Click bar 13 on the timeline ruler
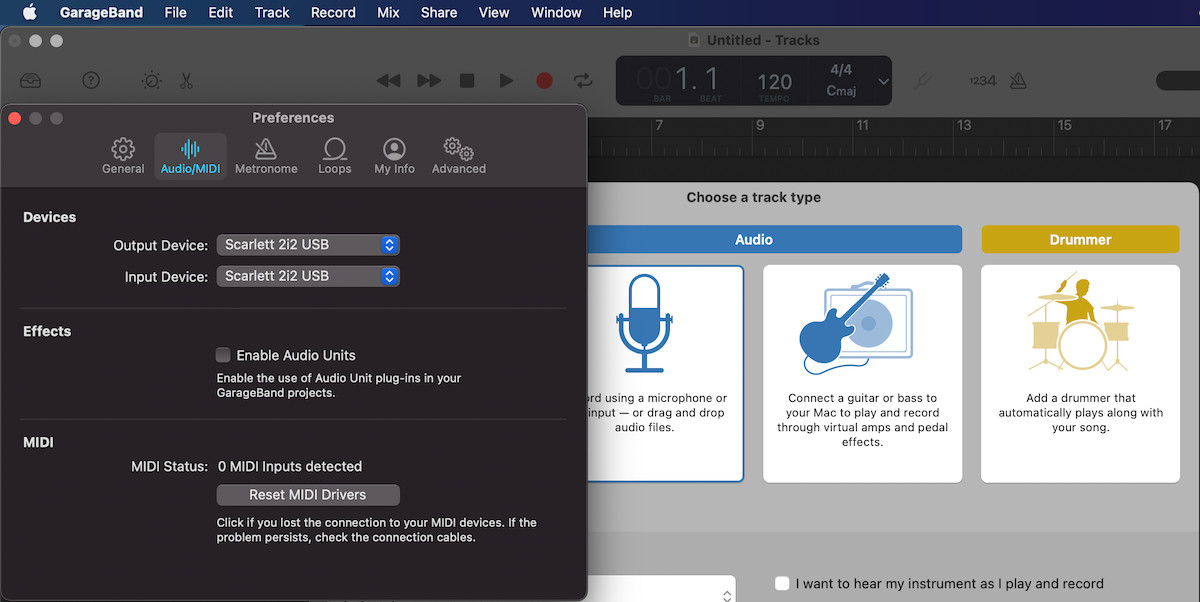 pos(963,126)
